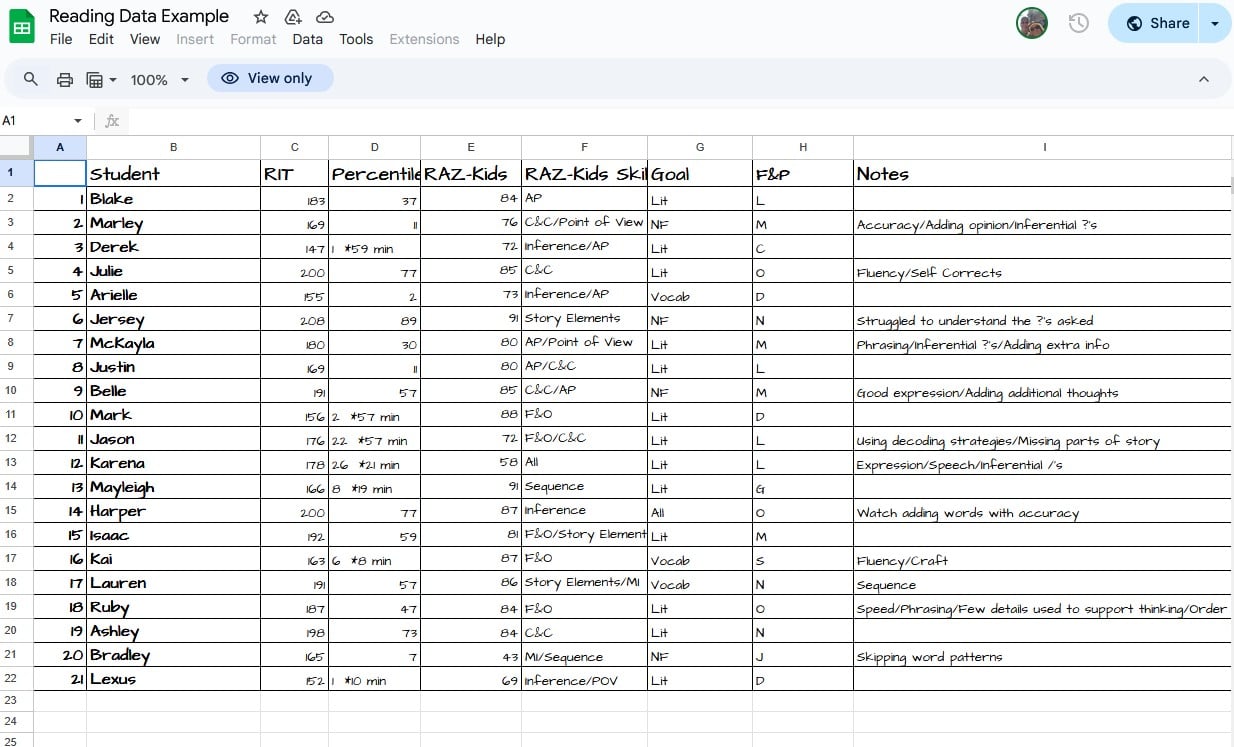Open the File menu
Image resolution: width=1234 pixels, height=747 pixels.
click(x=61, y=39)
